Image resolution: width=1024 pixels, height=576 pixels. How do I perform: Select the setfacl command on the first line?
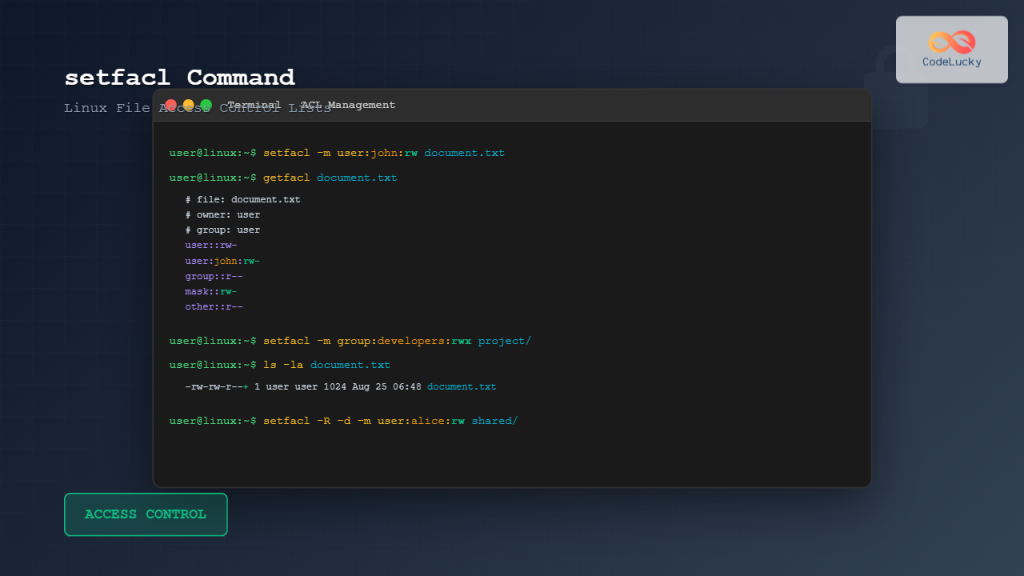point(284,152)
